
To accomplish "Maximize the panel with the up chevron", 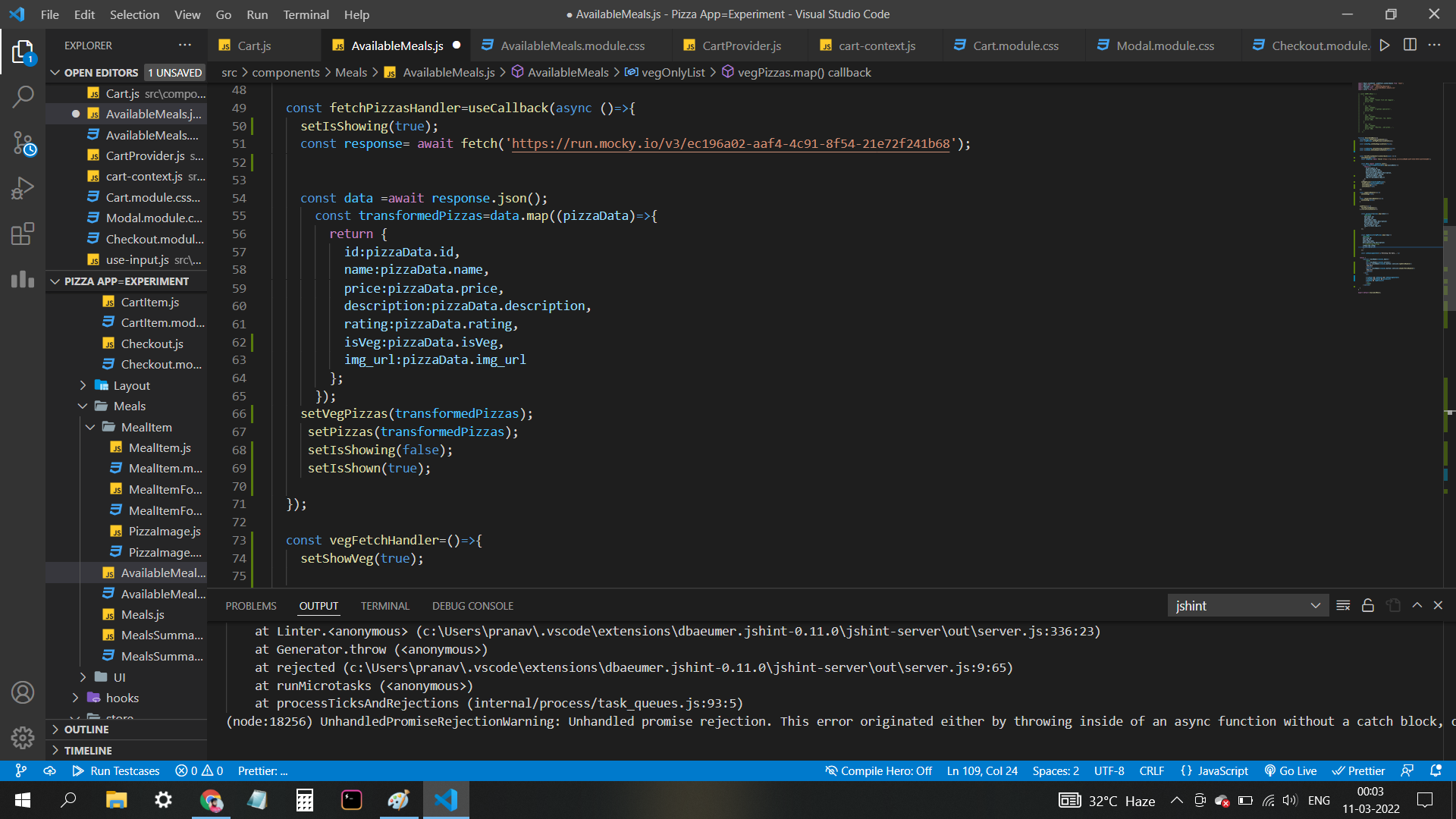I will tap(1417, 605).
